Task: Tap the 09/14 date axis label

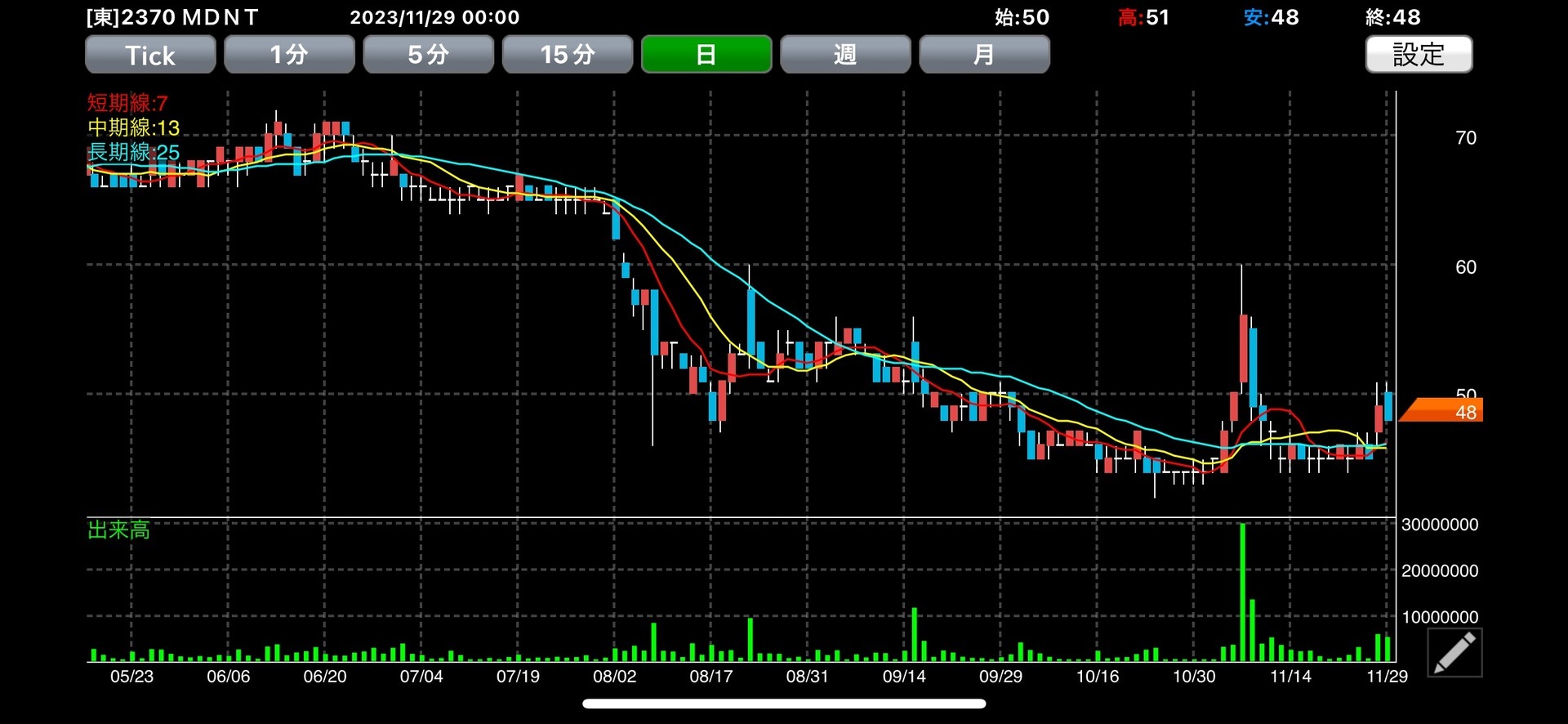Action: [x=904, y=677]
